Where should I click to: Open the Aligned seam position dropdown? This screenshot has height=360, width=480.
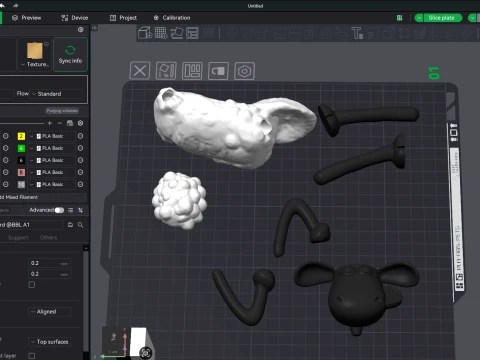[50, 312]
